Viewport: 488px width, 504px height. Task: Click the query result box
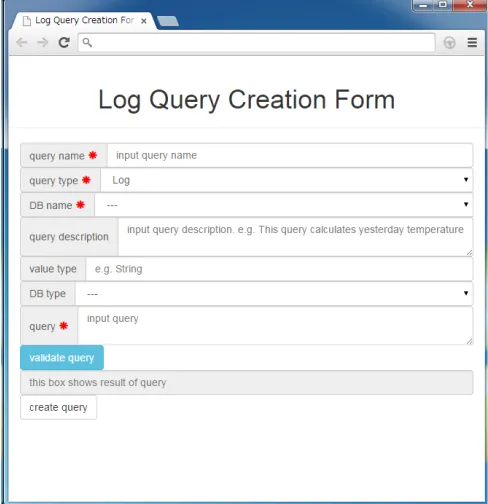[x=247, y=382]
